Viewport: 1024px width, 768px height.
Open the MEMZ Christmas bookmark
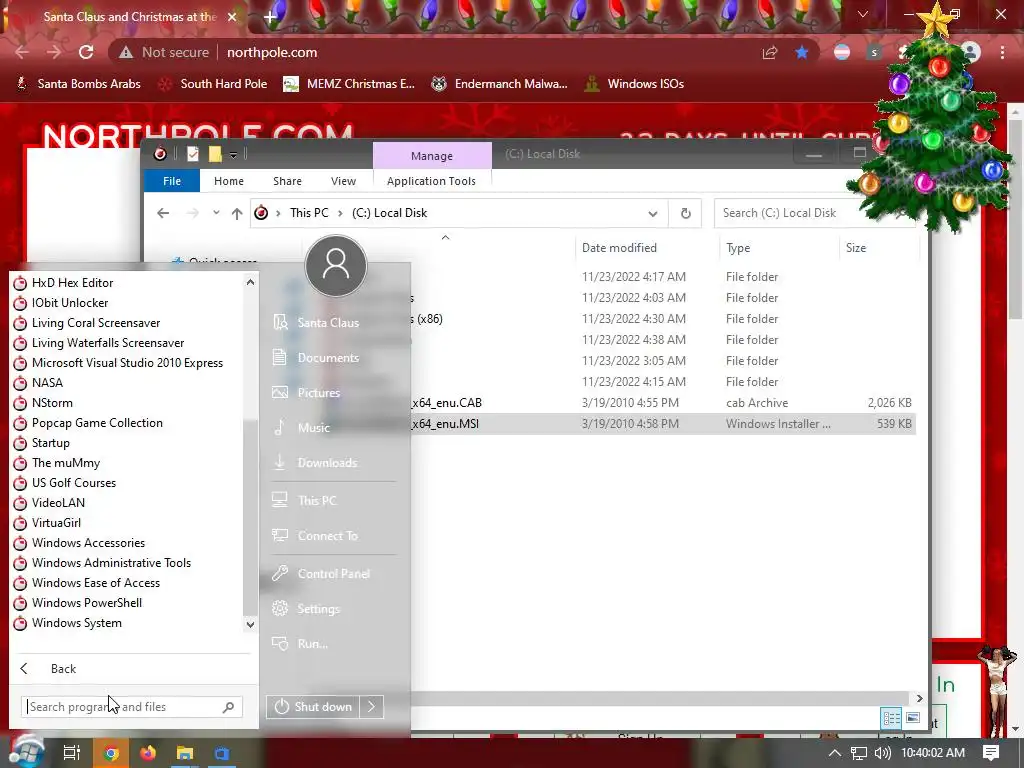point(349,84)
